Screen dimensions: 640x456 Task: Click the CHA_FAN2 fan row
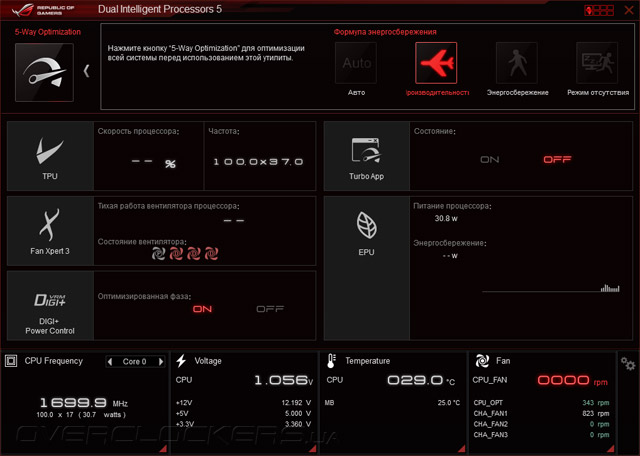[x=541, y=424]
